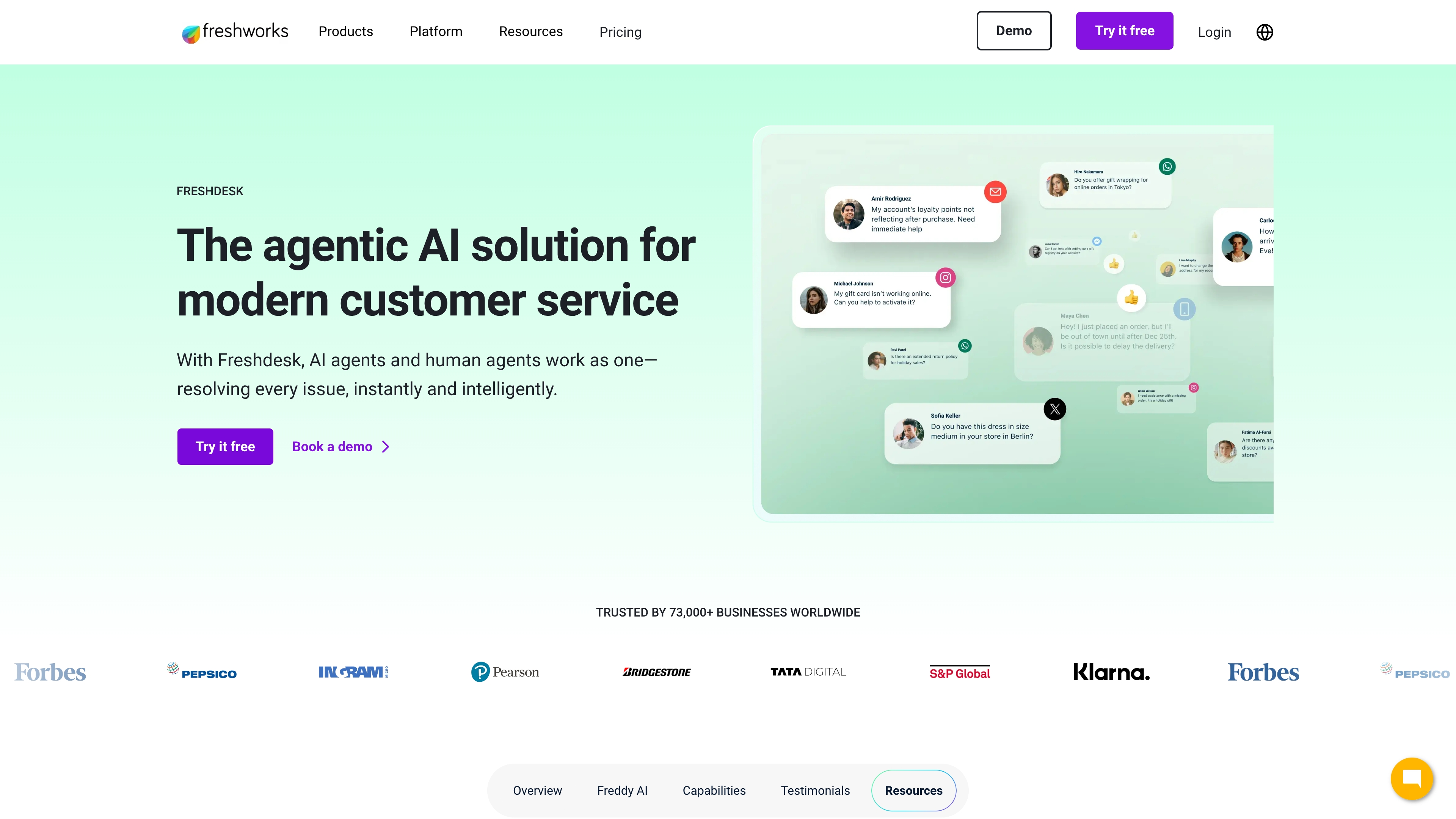Viewport: 1456px width, 819px height.
Task: Expand the Resources navigation dropdown
Action: click(530, 31)
